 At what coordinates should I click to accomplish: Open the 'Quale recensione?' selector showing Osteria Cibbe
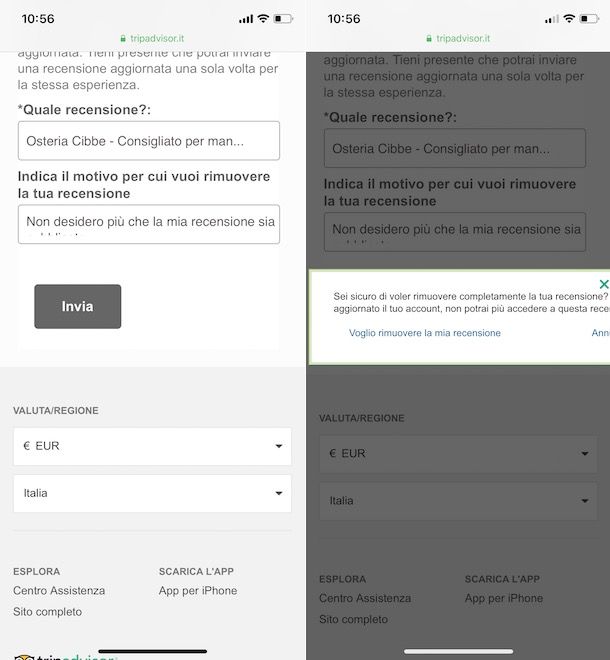coord(149,141)
